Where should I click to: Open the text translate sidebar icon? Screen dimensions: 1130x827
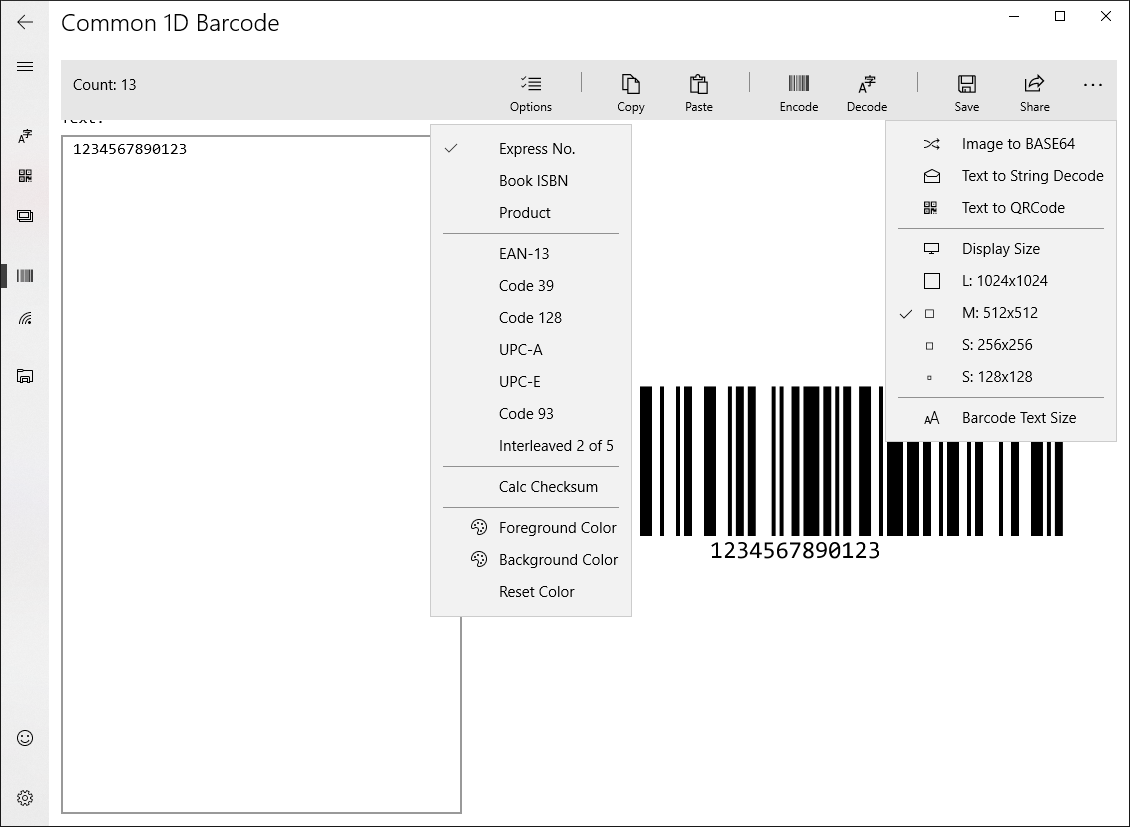[25, 135]
